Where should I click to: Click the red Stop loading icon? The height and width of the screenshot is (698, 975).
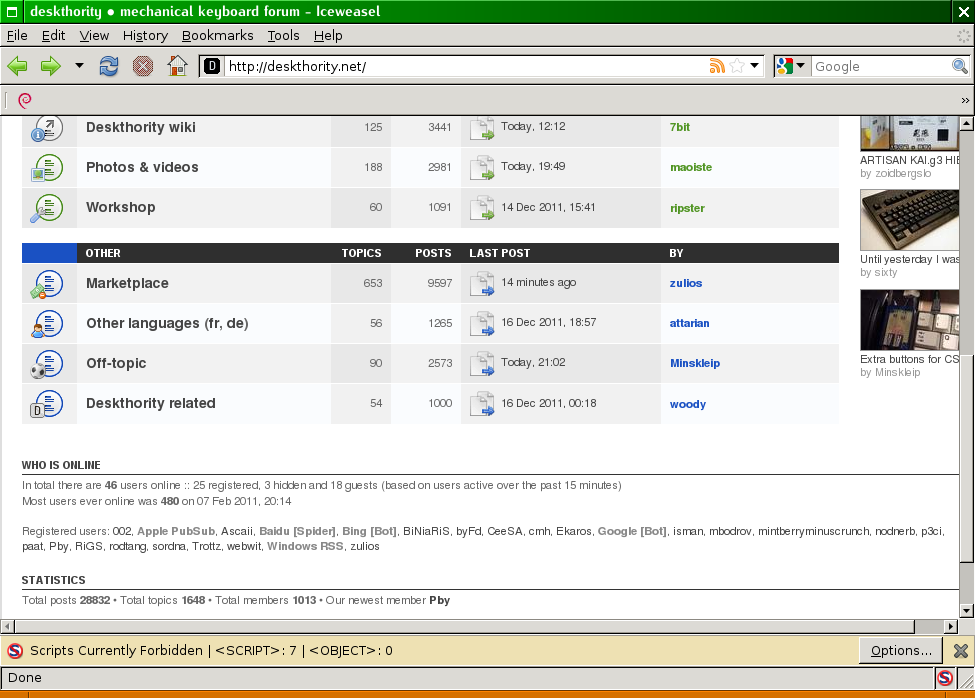143,67
